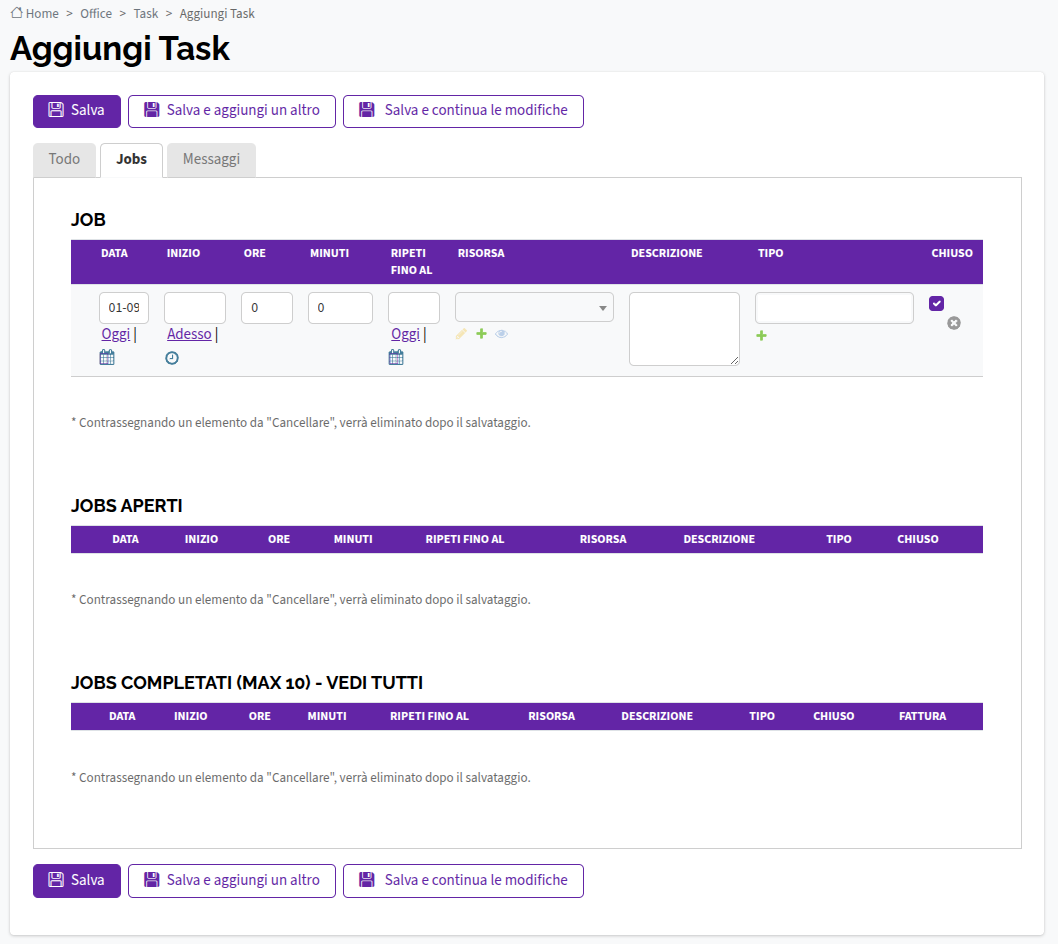Focus the Data date input field
The width and height of the screenshot is (1058, 944).
[x=124, y=308]
